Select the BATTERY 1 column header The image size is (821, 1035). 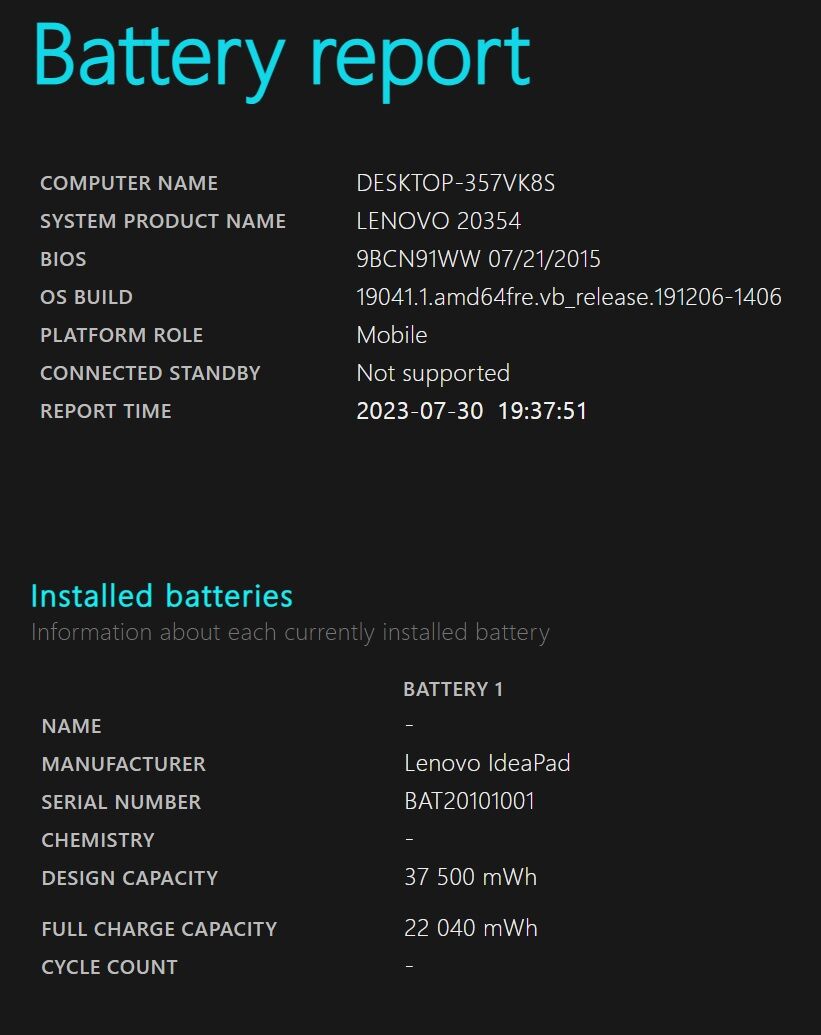[x=453, y=689]
